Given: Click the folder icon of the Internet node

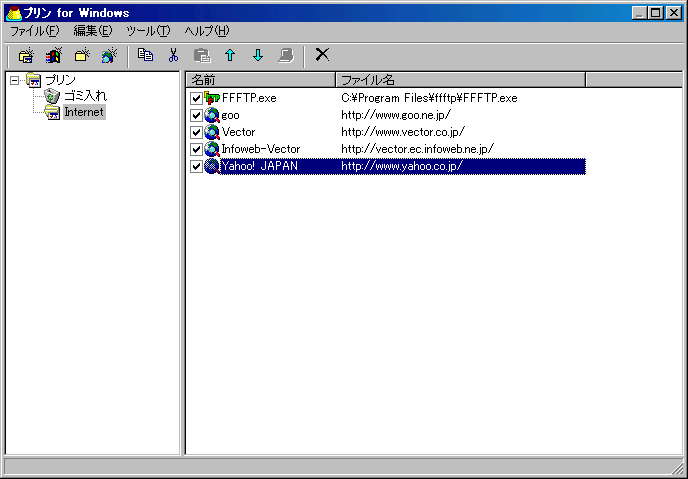Looking at the screenshot, I should click(52, 112).
